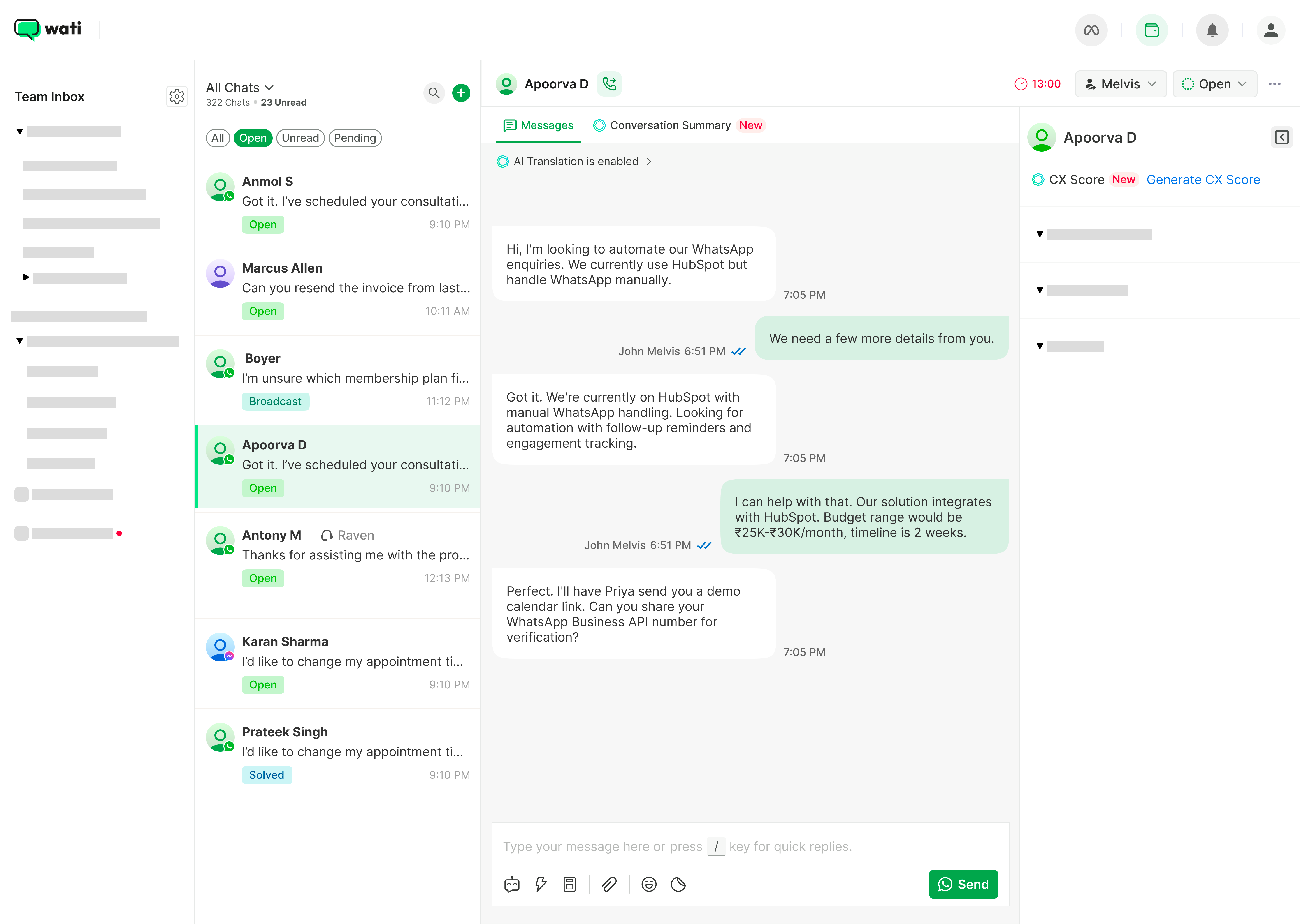Viewport: 1300px width, 924px height.
Task: Switch to Conversation Summary tab
Action: [670, 125]
